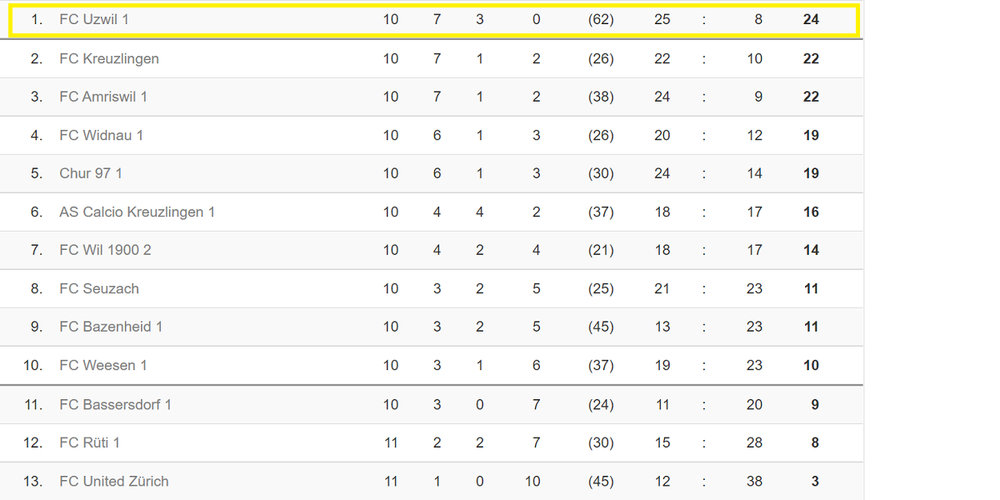Image resolution: width=1000 pixels, height=500 pixels.
Task: Select the FC Wil 1900 2 entry
Action: tap(105, 250)
